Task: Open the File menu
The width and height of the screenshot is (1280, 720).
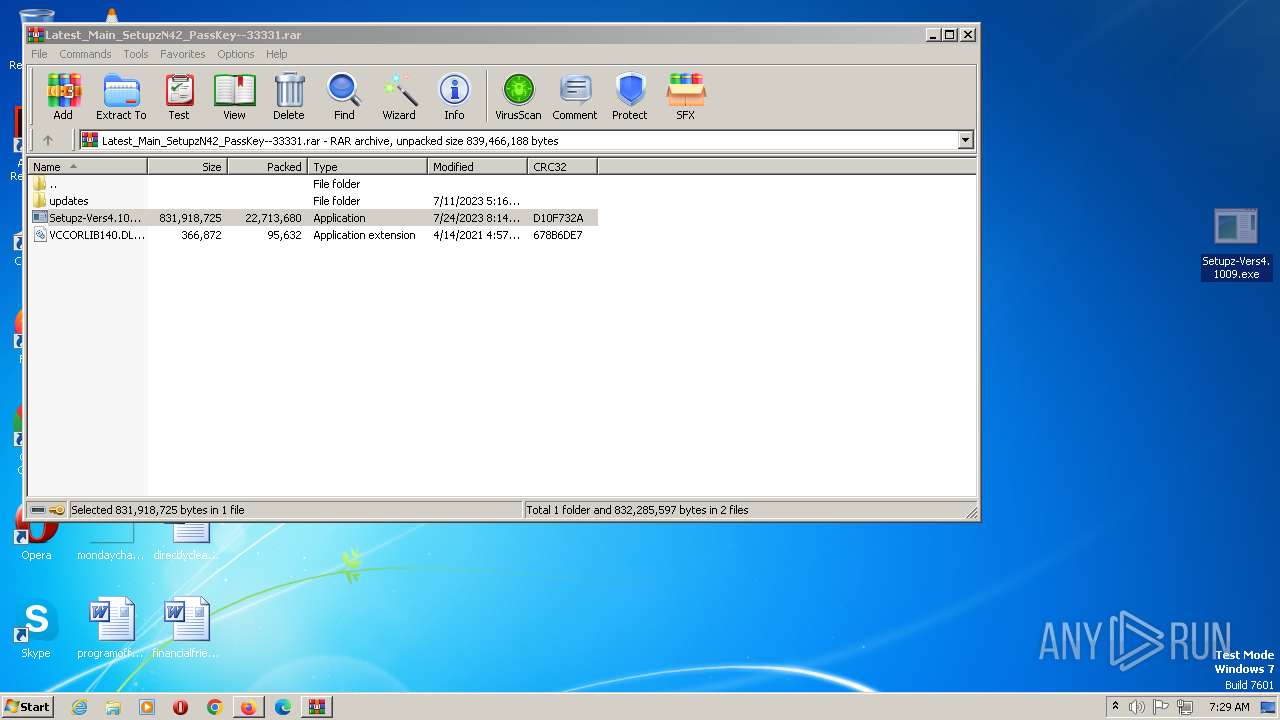Action: click(39, 54)
